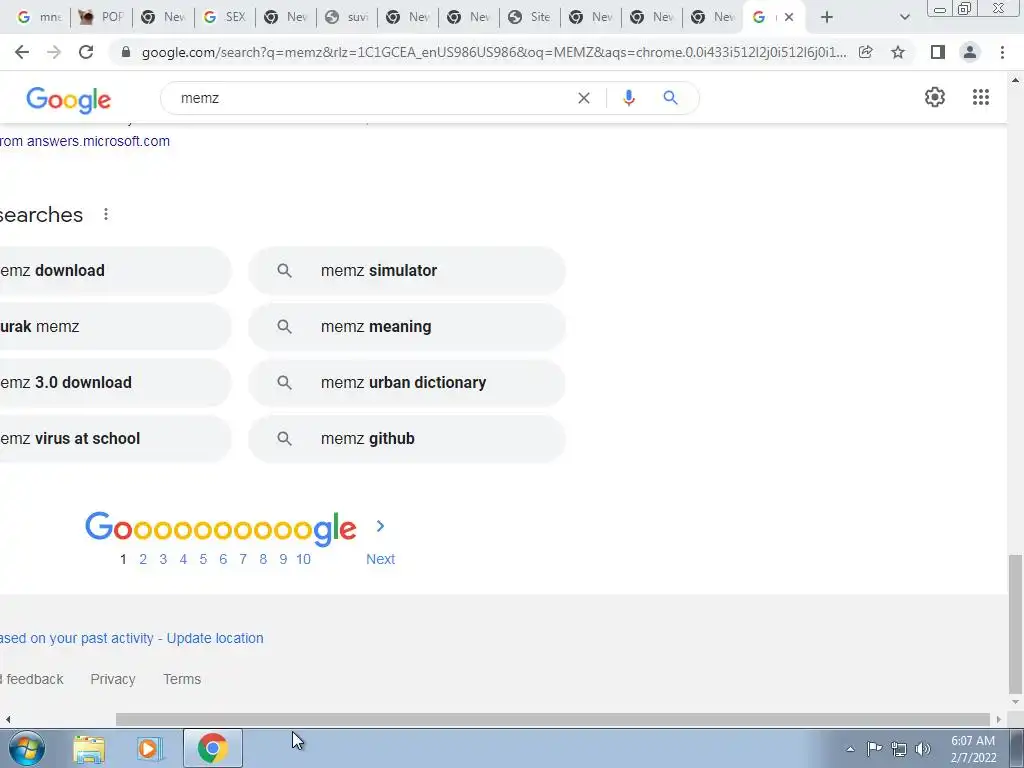This screenshot has width=1024, height=768.
Task: Open the Action Center flag icon
Action: 874,749
